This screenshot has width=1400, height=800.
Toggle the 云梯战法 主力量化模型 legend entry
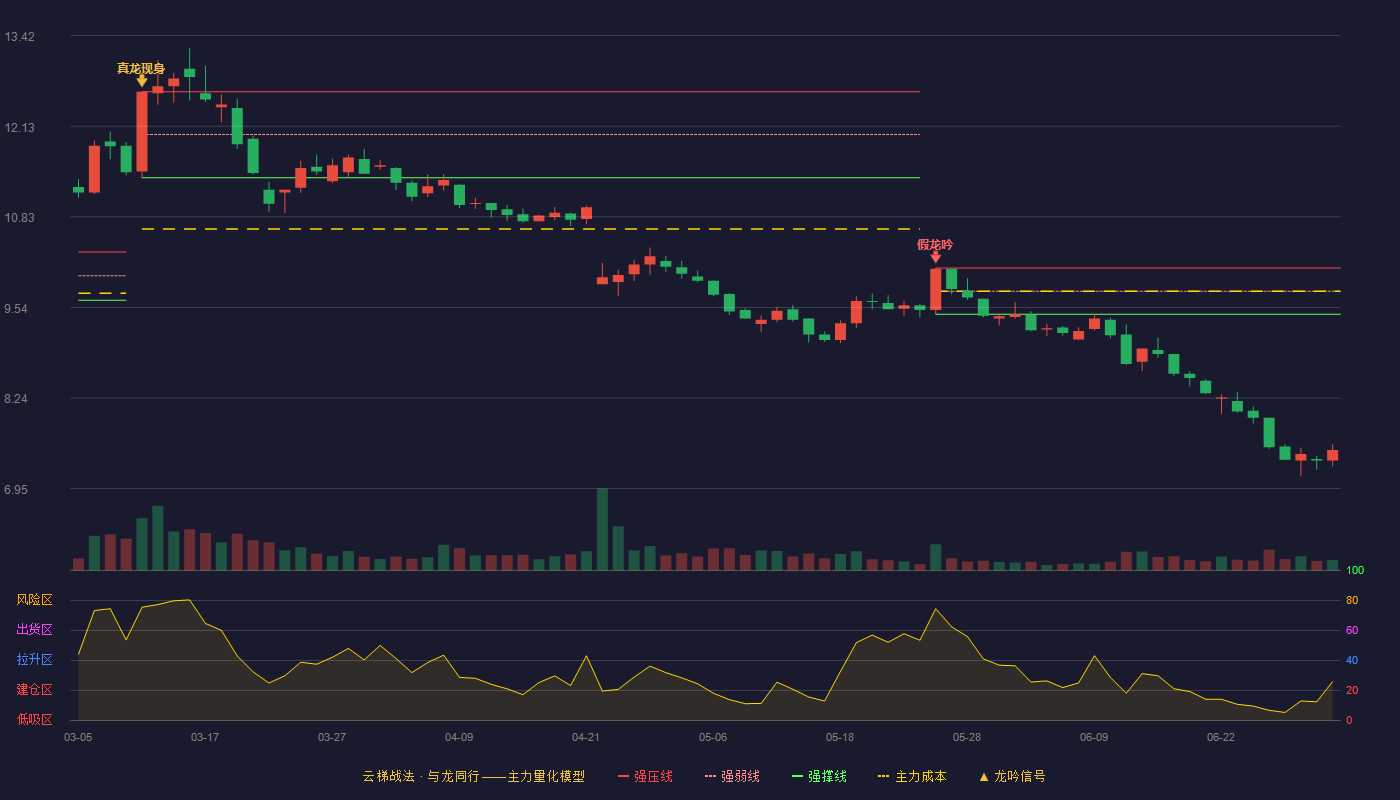(473, 776)
